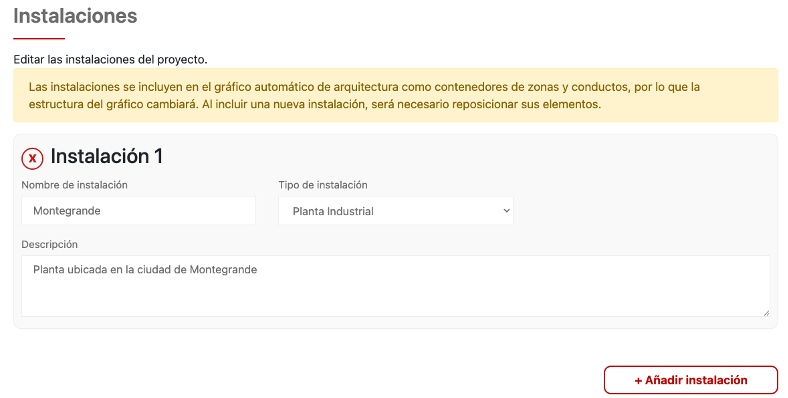
Task: Click the plus sign in Añadir instalación
Action: tap(638, 380)
